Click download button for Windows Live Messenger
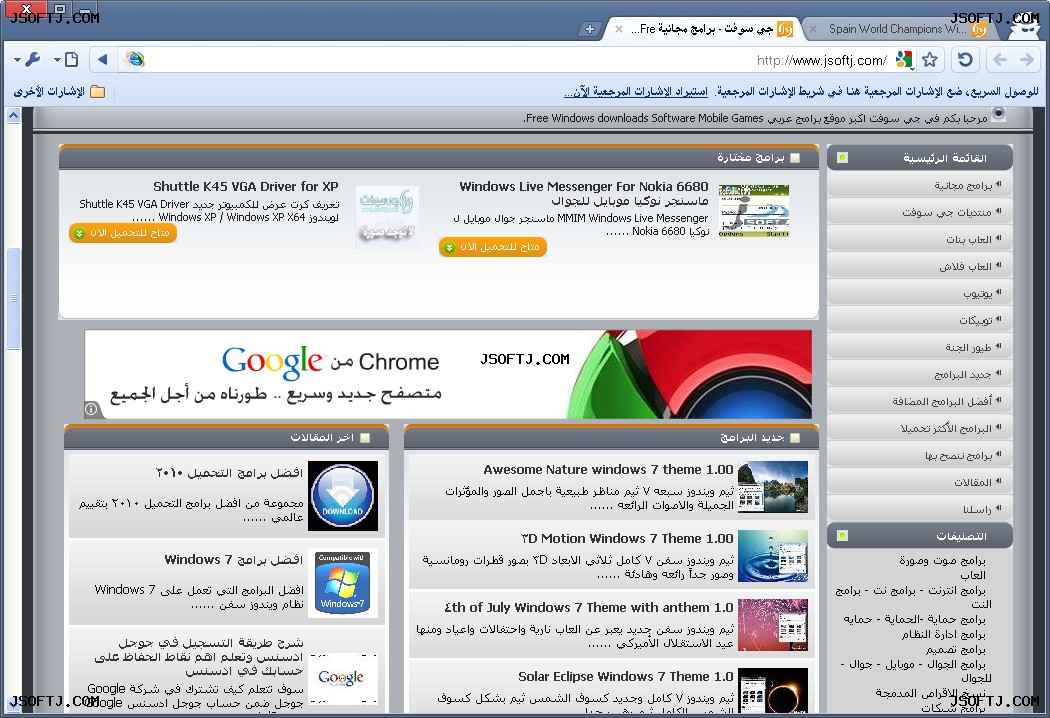This screenshot has width=1050, height=718. click(x=493, y=246)
